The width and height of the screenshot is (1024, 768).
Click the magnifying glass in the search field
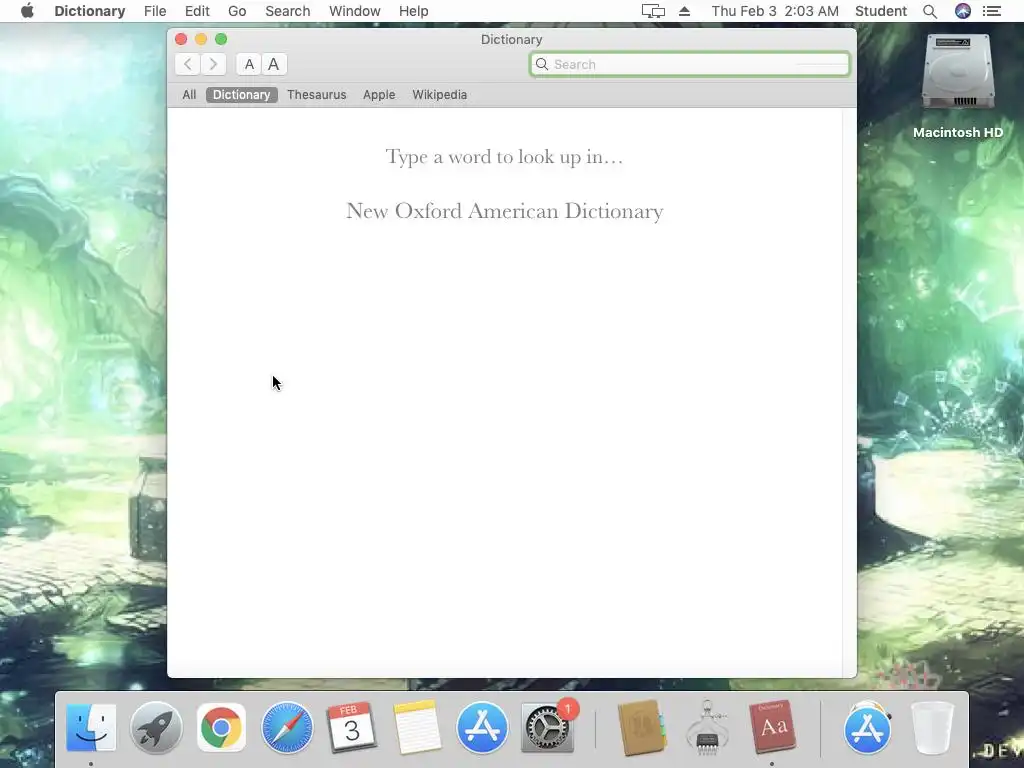[541, 64]
